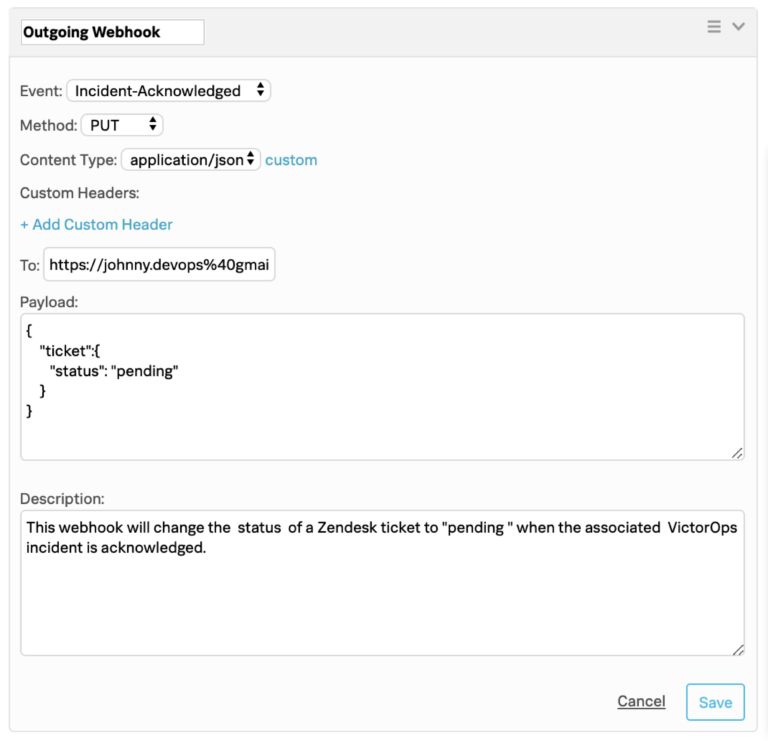Open the Content Type application/json dropdown
This screenshot has width=768, height=741.
tap(191, 160)
